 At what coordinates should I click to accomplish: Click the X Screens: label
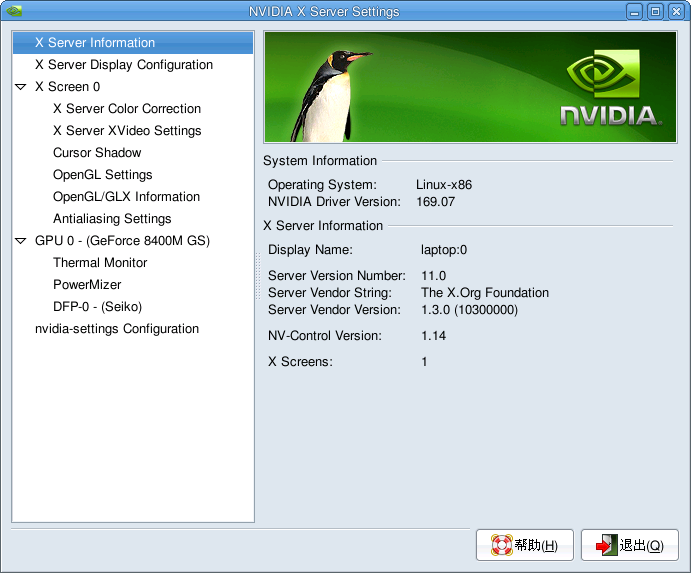pos(300,362)
